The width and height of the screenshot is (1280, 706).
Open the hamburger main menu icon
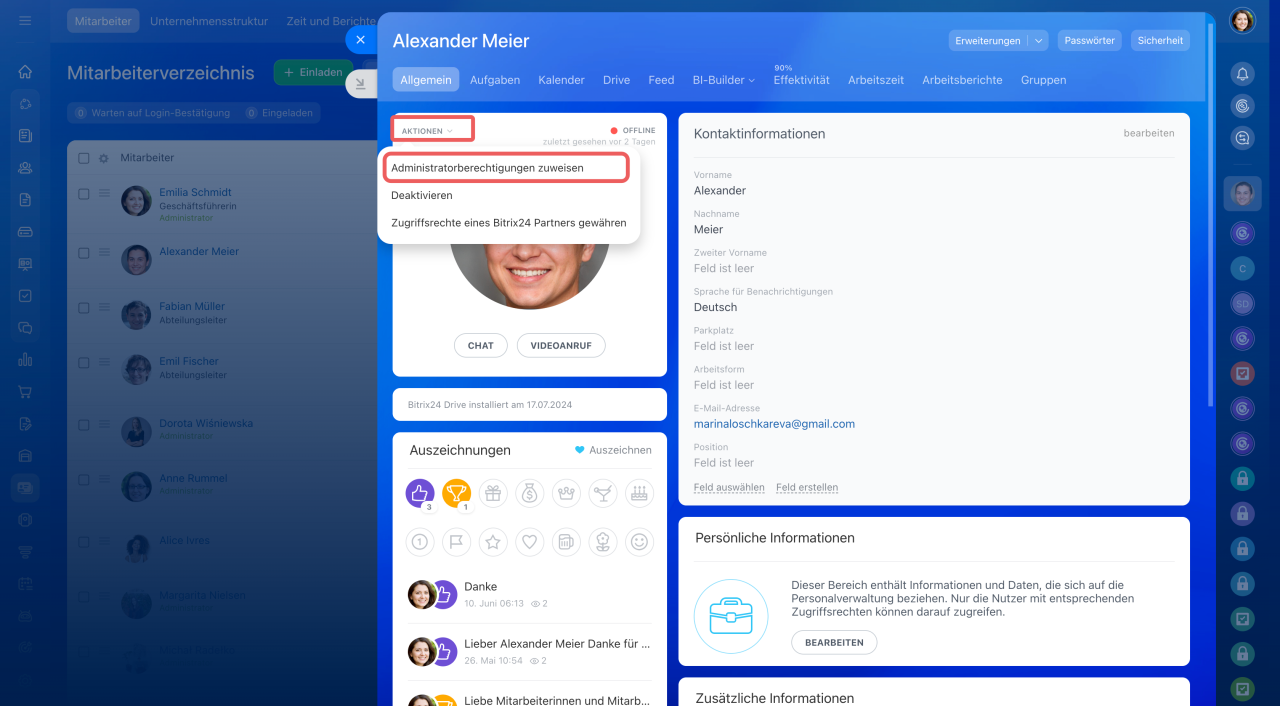coord(25,20)
